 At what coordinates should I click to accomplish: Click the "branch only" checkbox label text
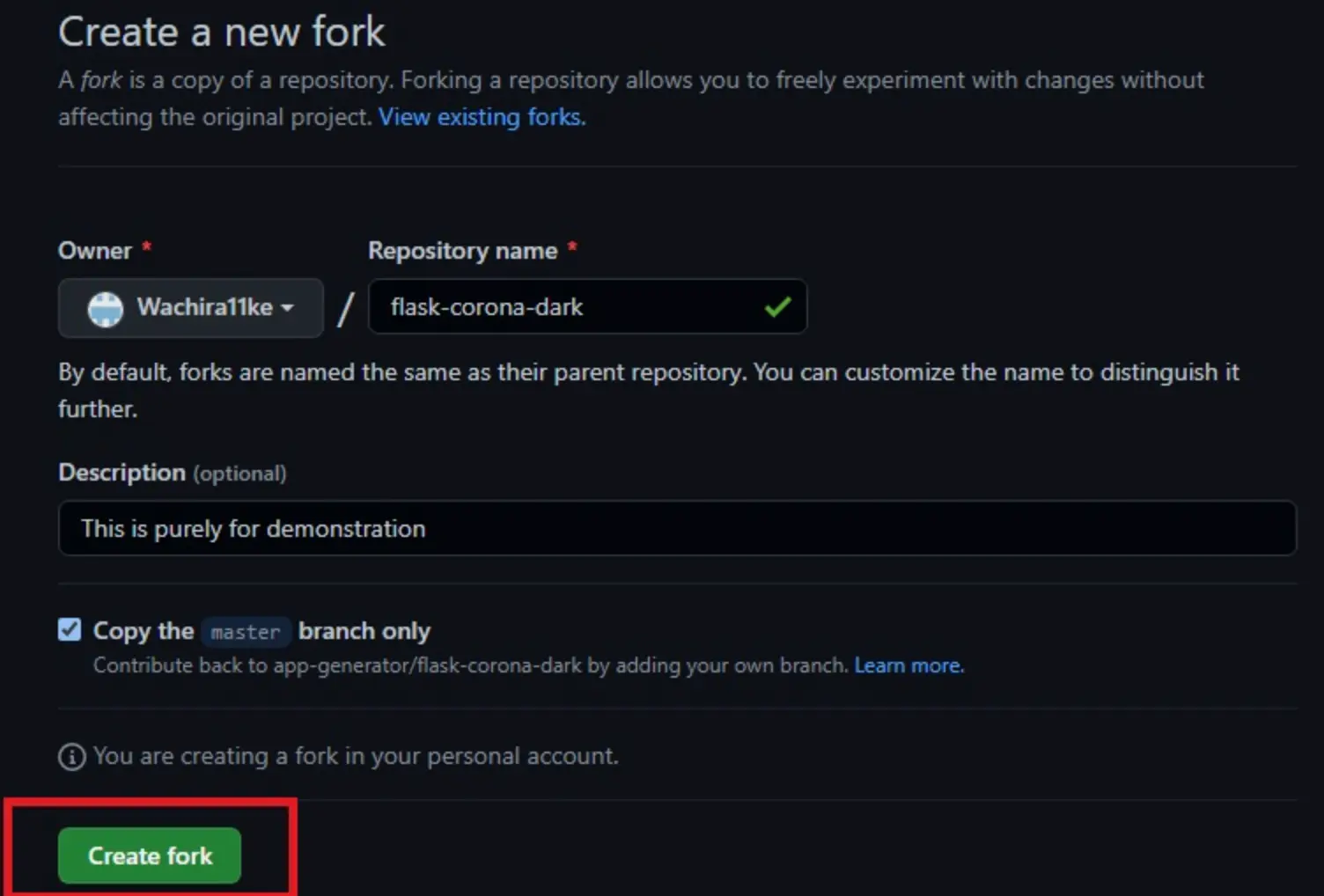pos(364,631)
